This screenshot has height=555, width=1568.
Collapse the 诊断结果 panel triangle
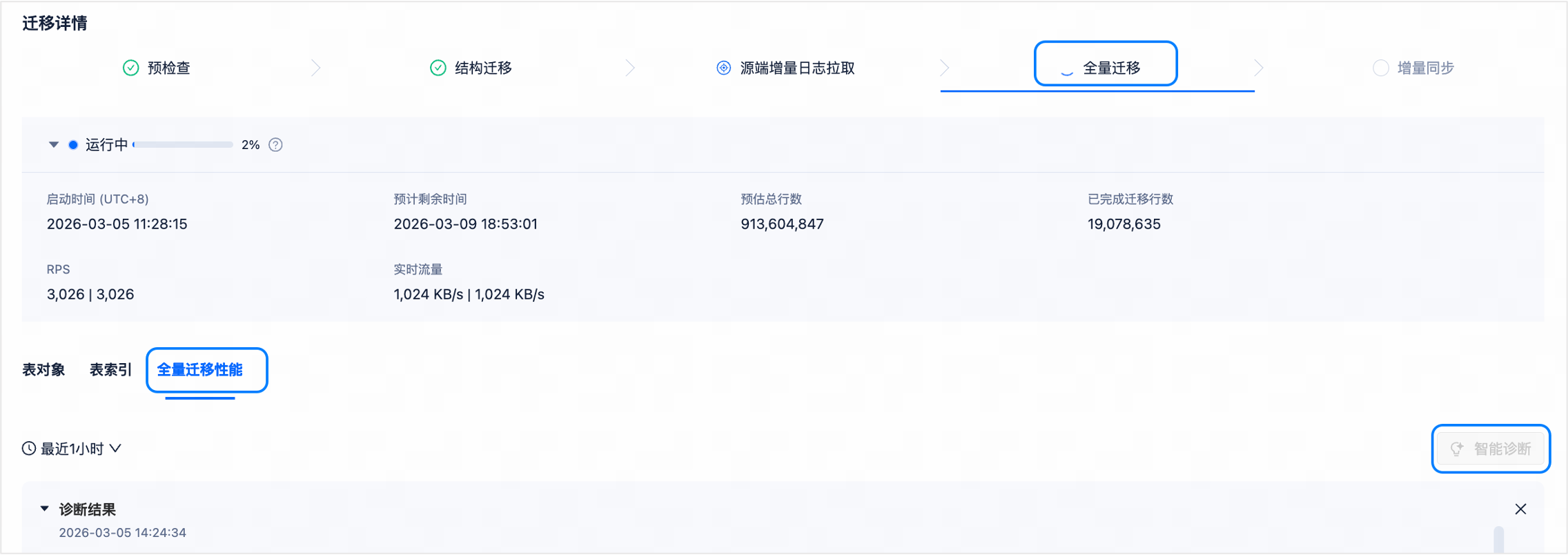tap(44, 509)
